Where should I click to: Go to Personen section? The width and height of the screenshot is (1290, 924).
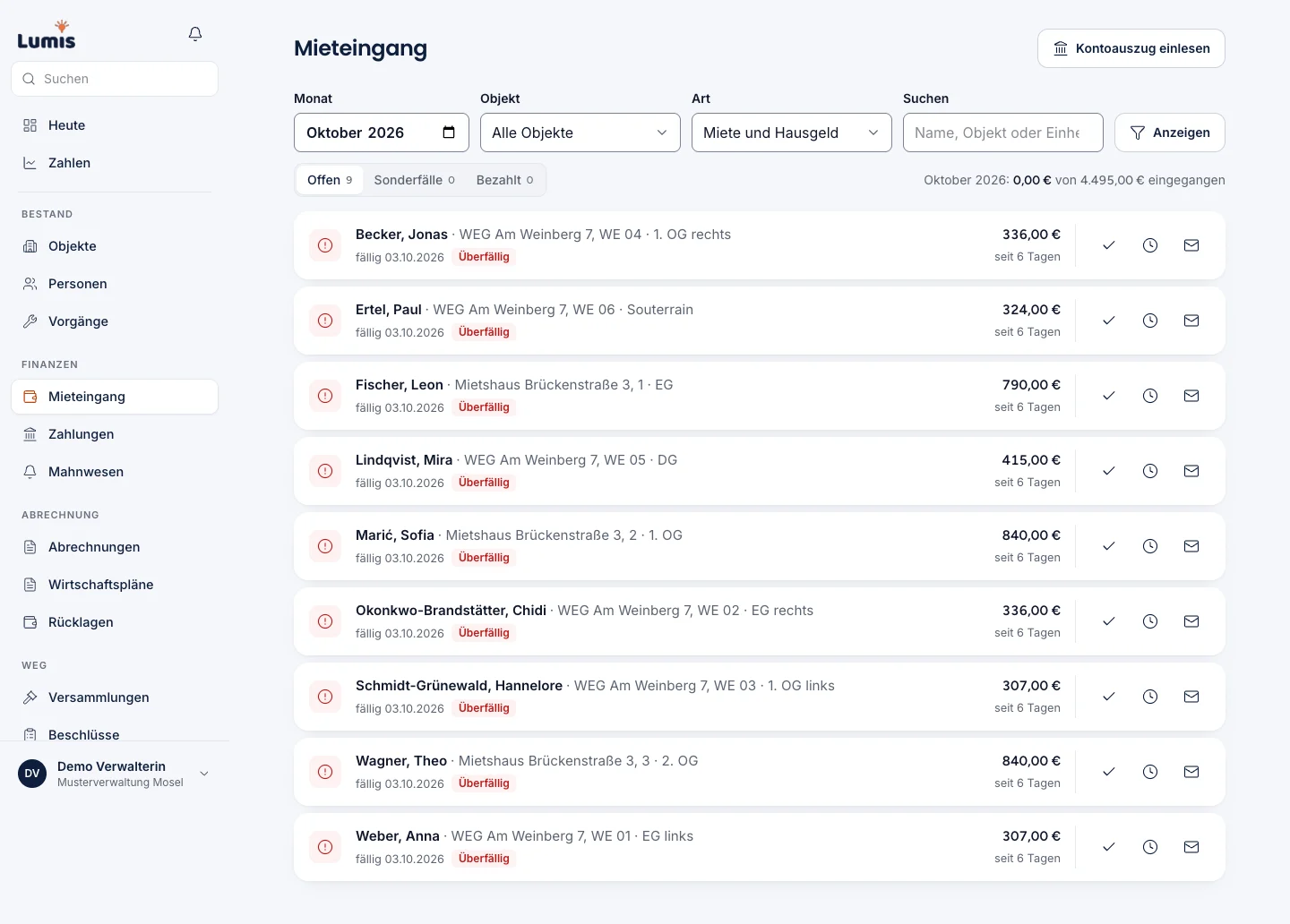tap(115, 284)
